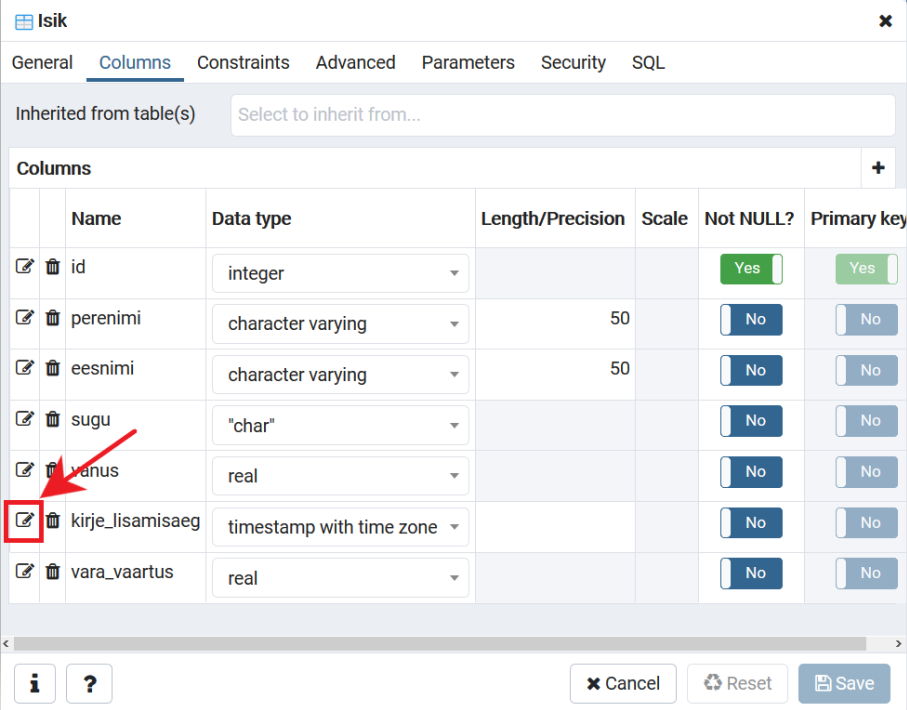Click eesnimi length value 50

(x=620, y=369)
